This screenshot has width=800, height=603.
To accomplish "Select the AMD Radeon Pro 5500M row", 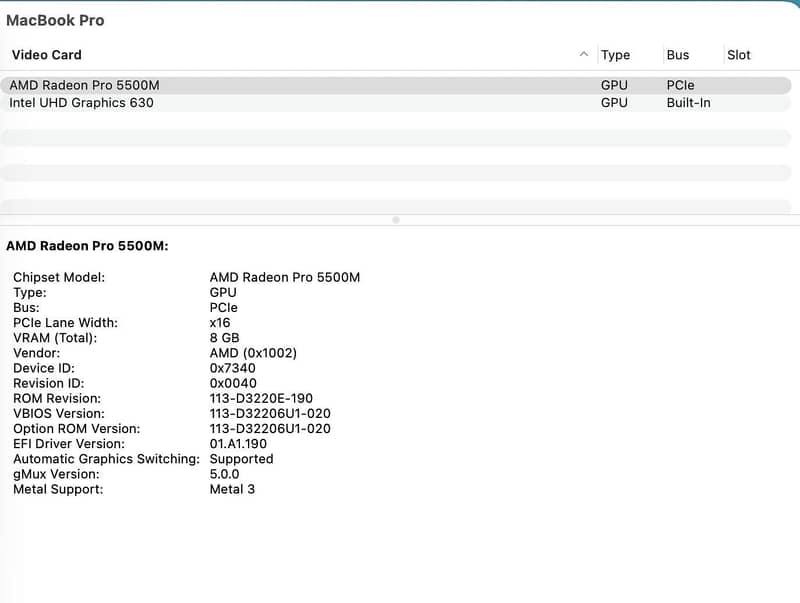I will point(396,85).
